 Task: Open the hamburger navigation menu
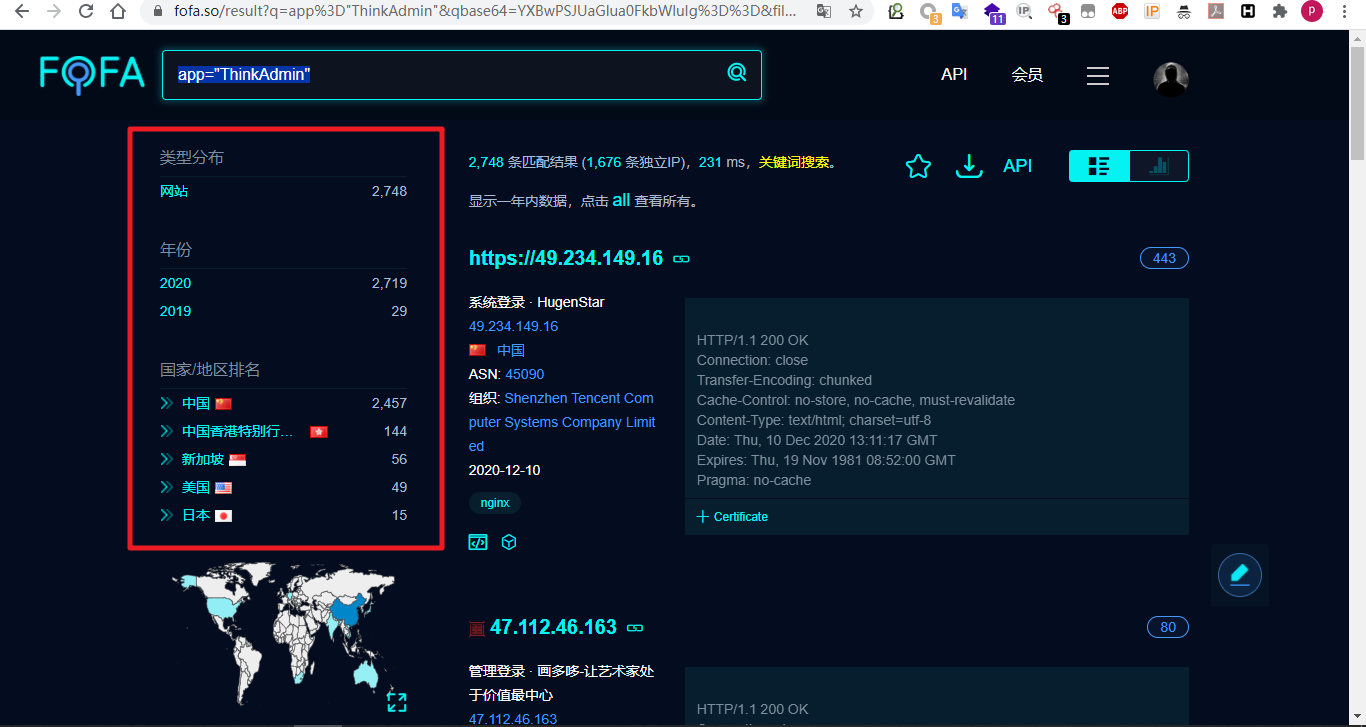click(1097, 74)
